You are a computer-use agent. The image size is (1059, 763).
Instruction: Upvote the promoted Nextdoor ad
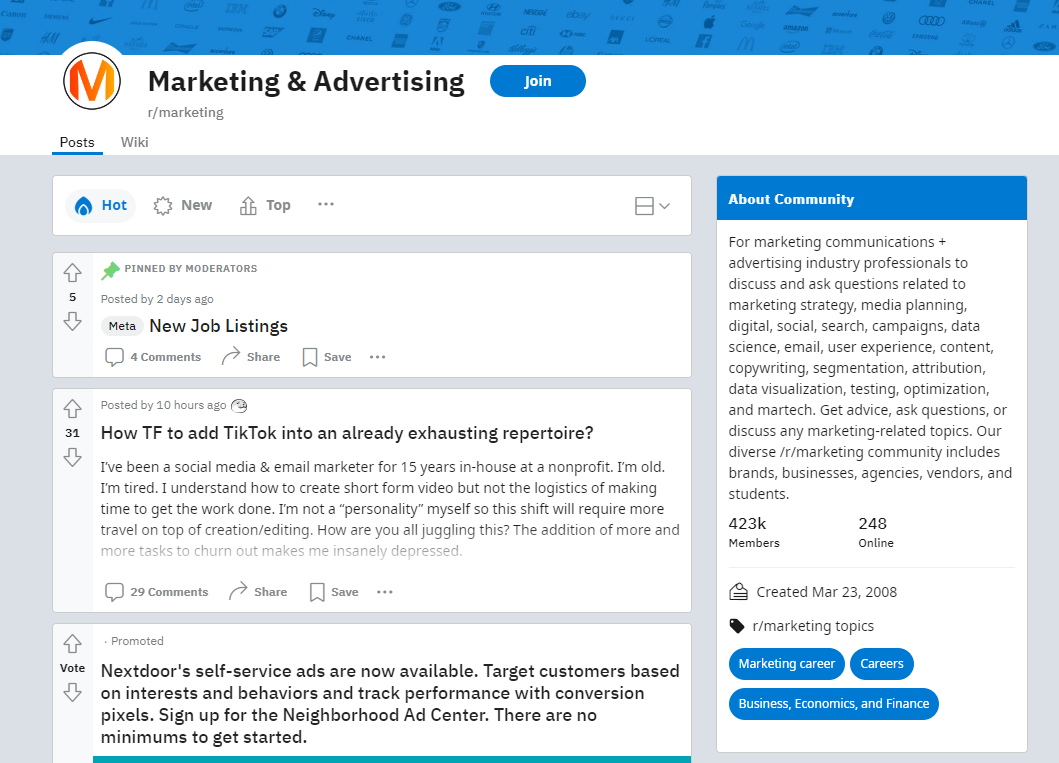(x=72, y=643)
